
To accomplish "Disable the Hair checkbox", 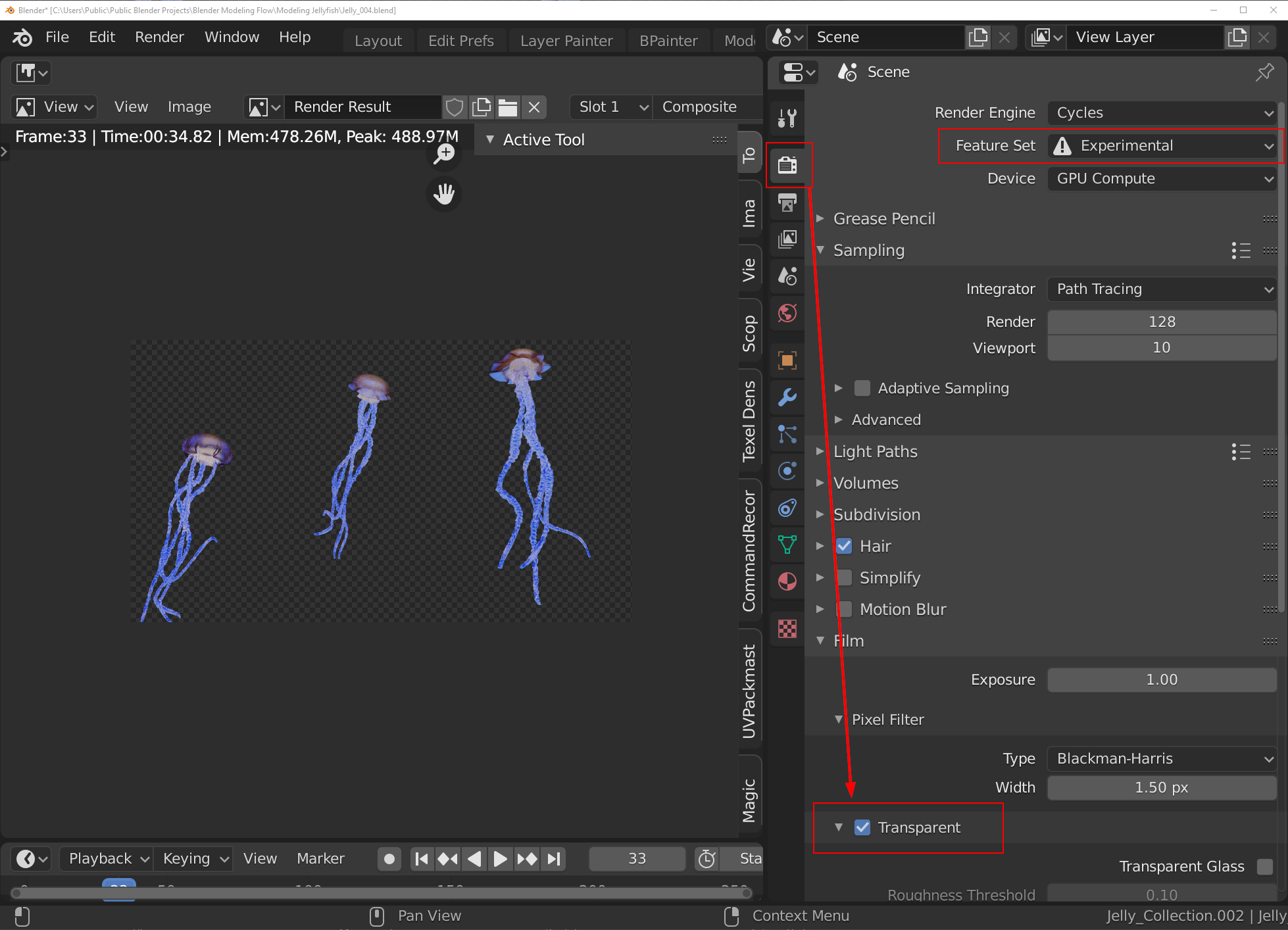I will pos(845,546).
